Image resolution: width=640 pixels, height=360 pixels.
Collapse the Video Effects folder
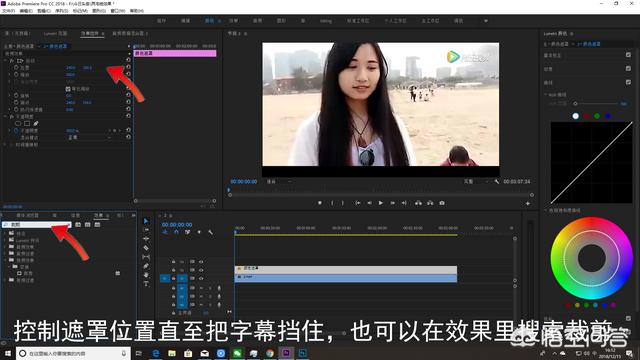click(5, 260)
